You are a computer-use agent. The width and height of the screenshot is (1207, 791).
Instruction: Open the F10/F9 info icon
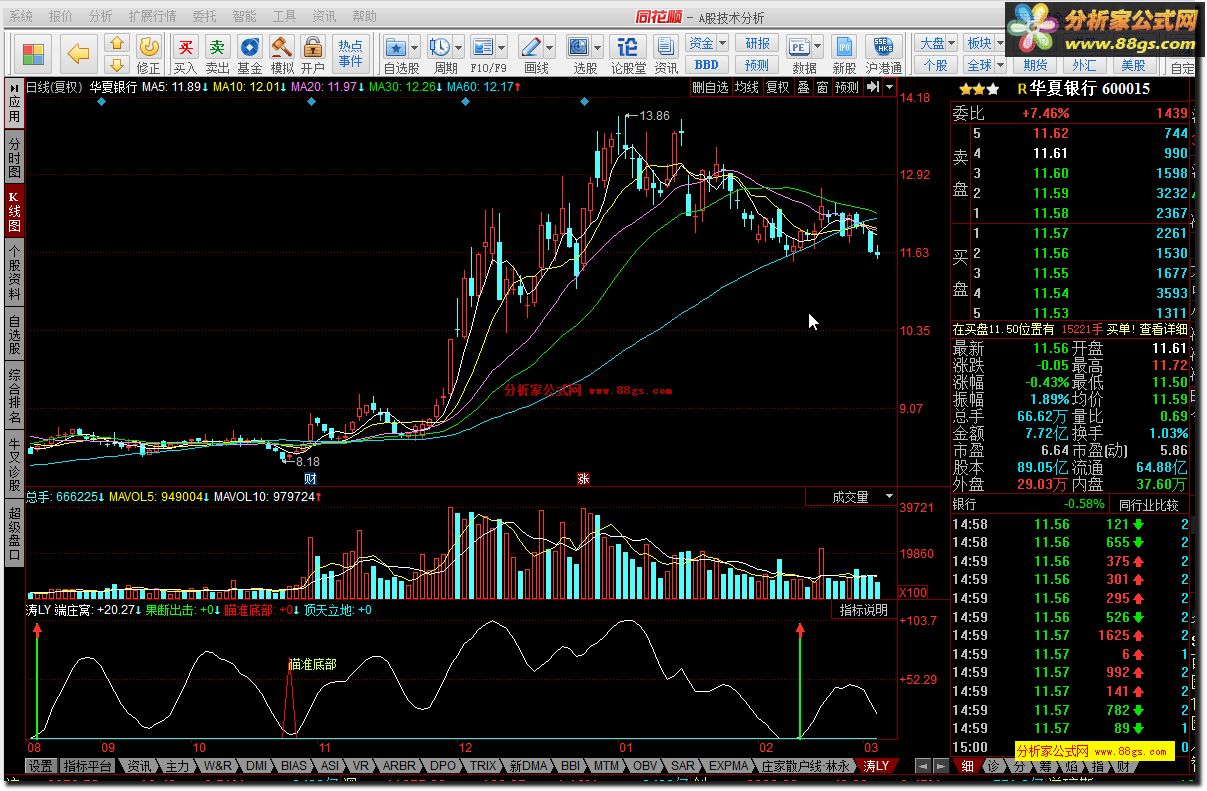click(482, 46)
